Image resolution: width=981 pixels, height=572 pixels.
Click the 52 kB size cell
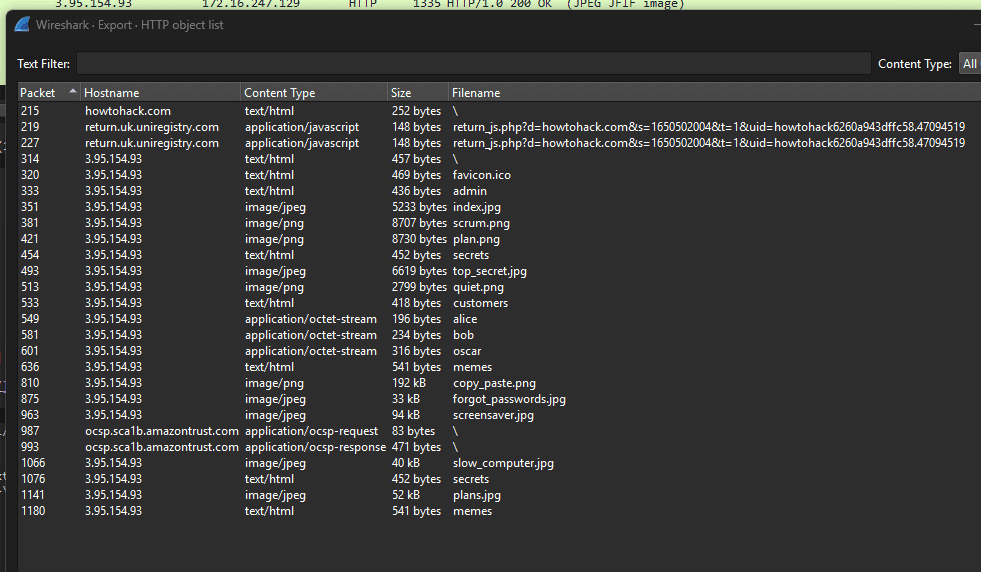click(x=406, y=495)
